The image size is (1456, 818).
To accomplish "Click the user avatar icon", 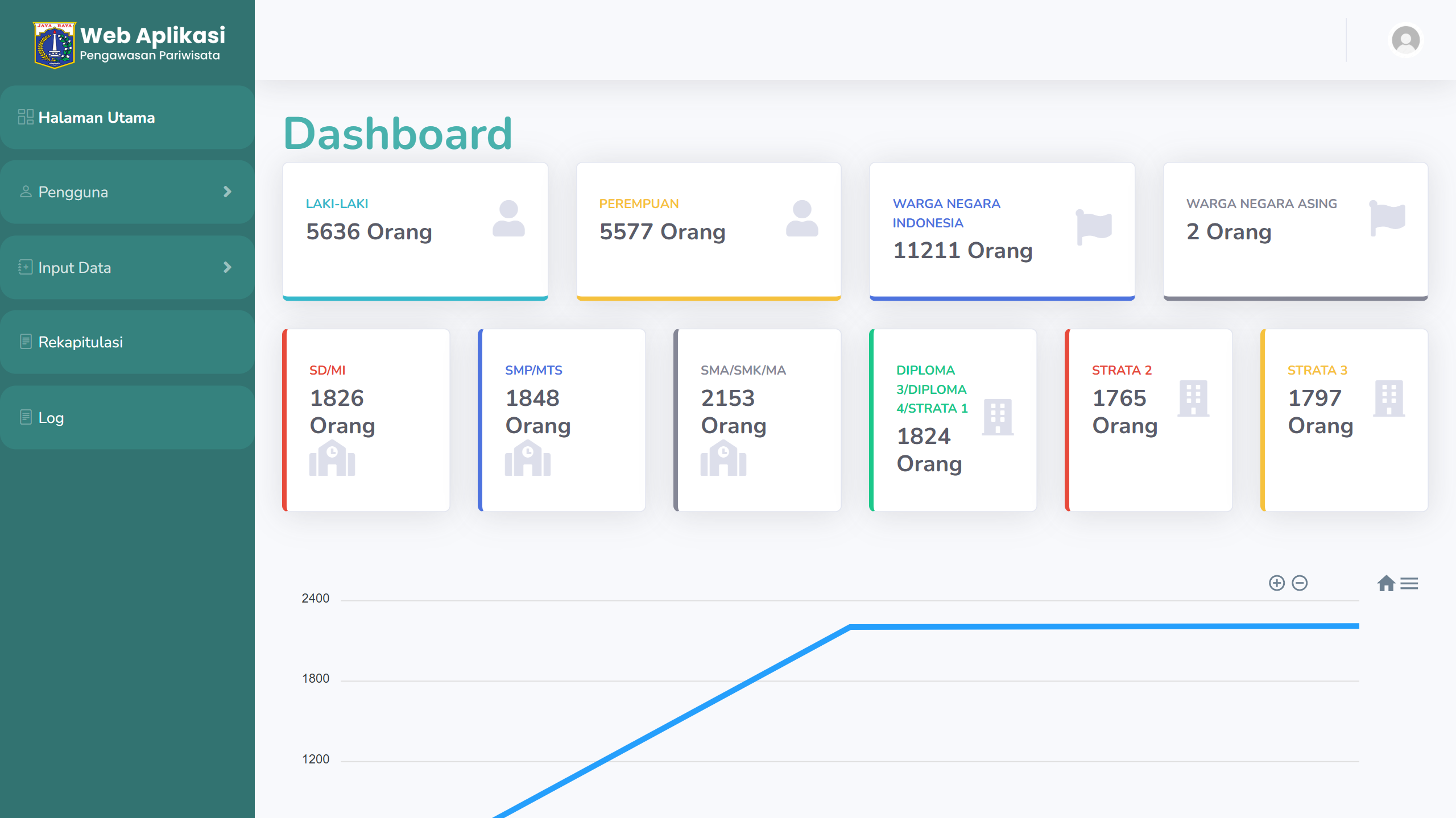I will pos(1405,40).
